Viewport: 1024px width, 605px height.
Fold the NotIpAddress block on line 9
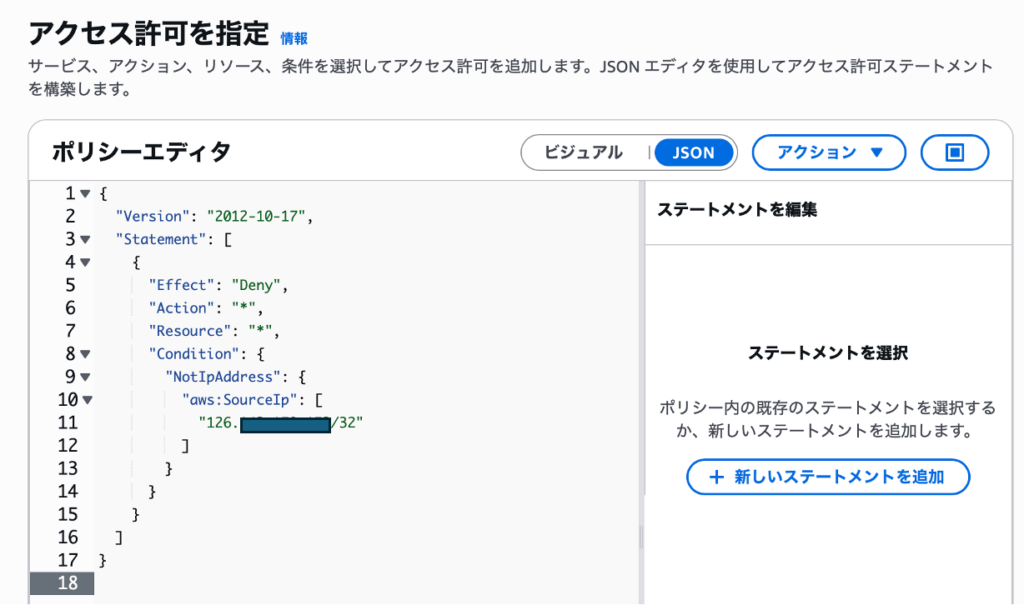pos(85,376)
